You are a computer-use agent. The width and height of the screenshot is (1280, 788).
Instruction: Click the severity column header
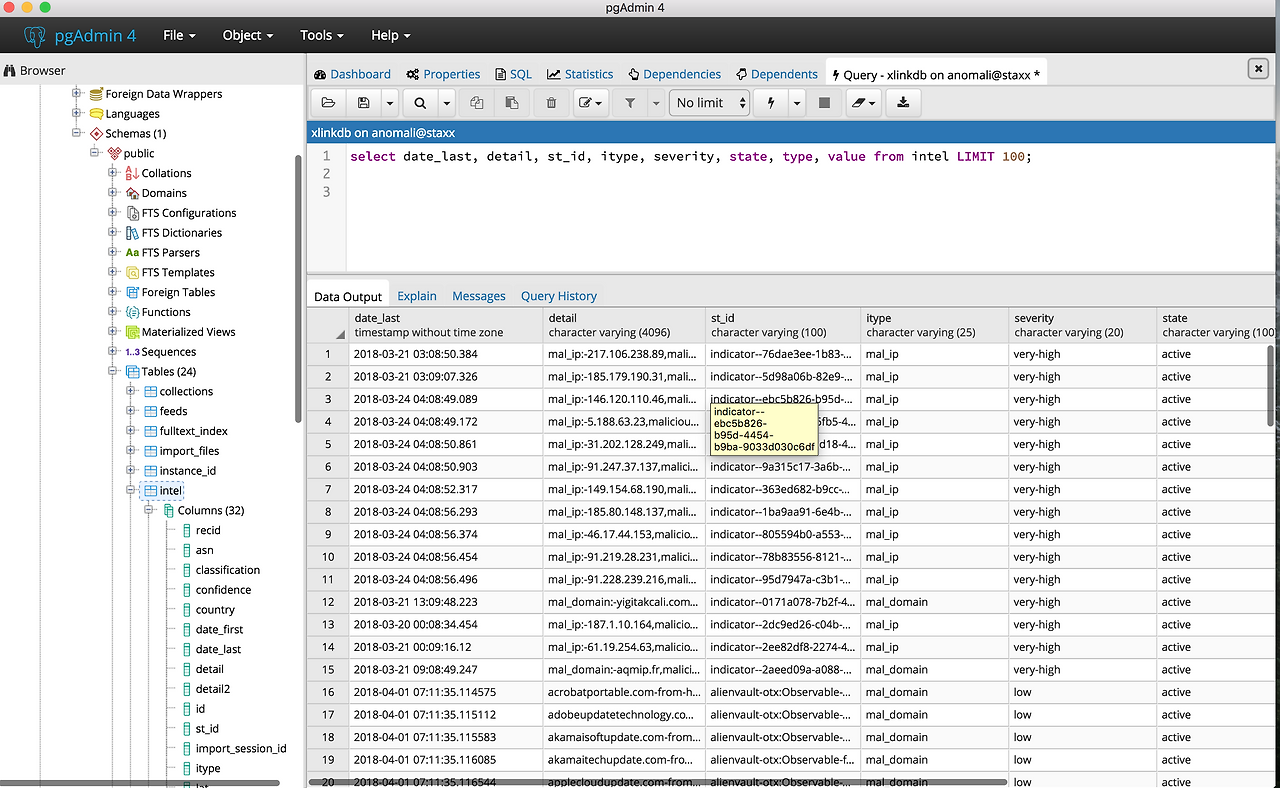(x=1034, y=318)
